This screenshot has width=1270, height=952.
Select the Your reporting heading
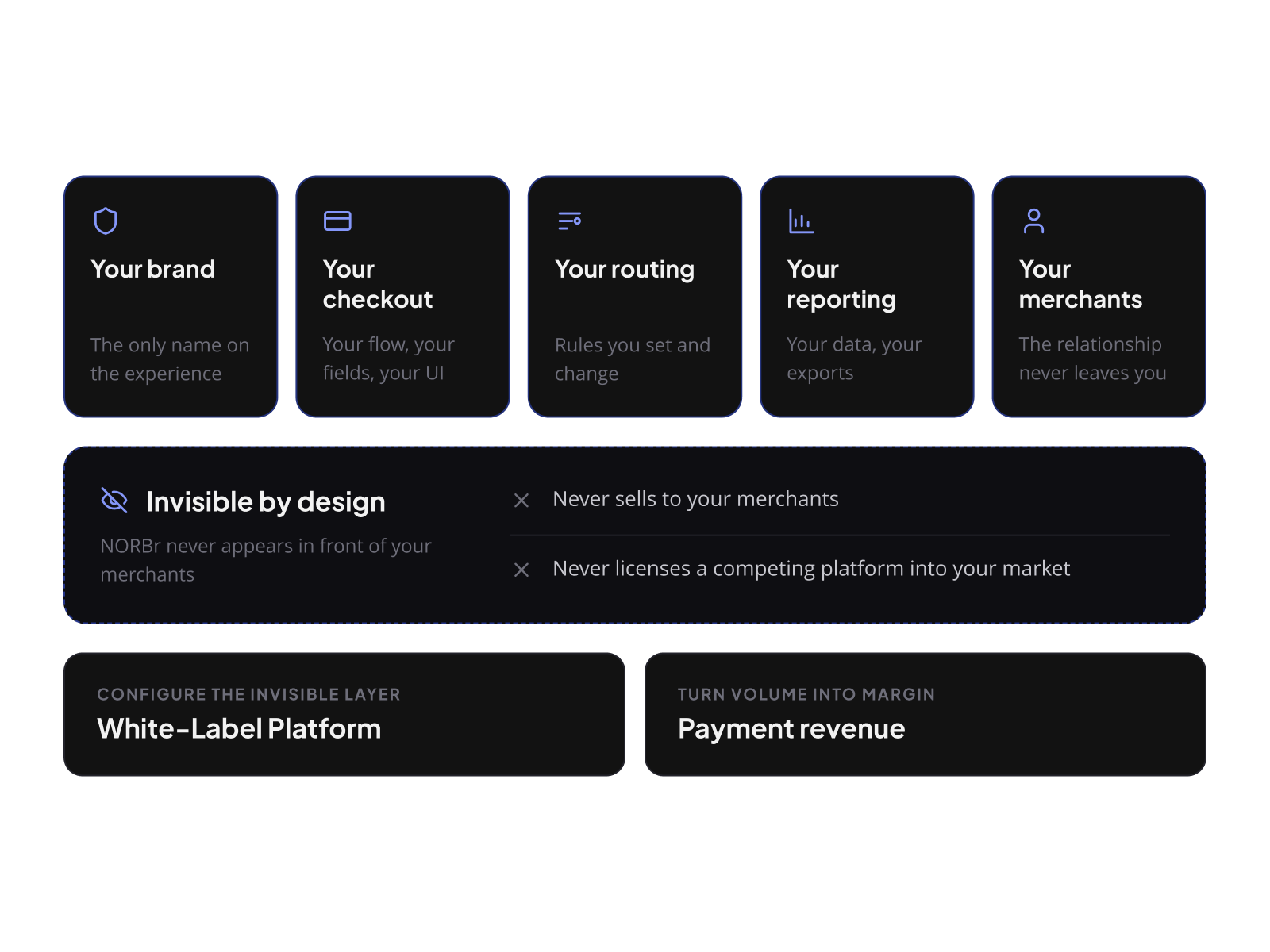[841, 285]
